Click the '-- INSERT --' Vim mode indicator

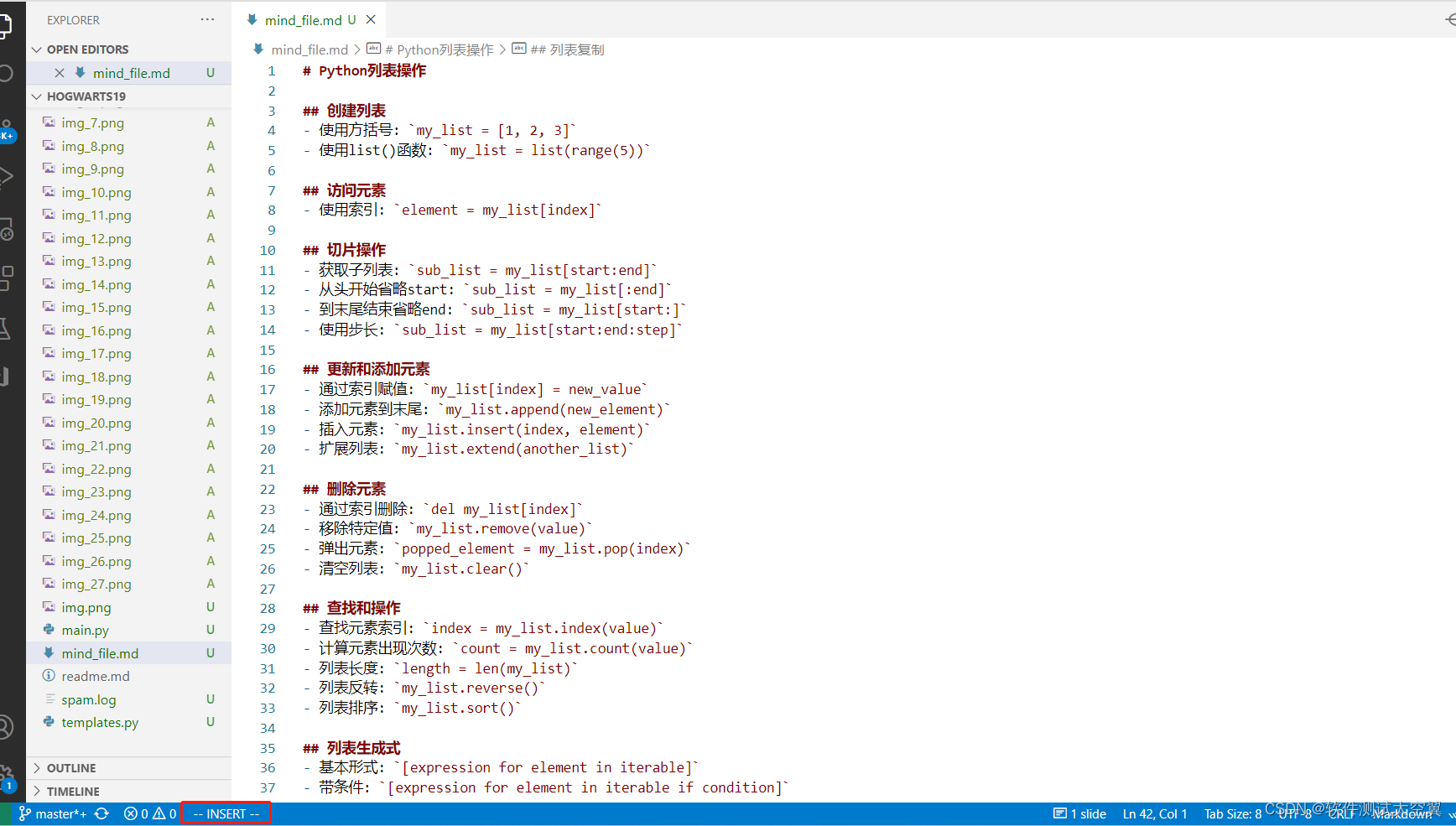tap(226, 813)
